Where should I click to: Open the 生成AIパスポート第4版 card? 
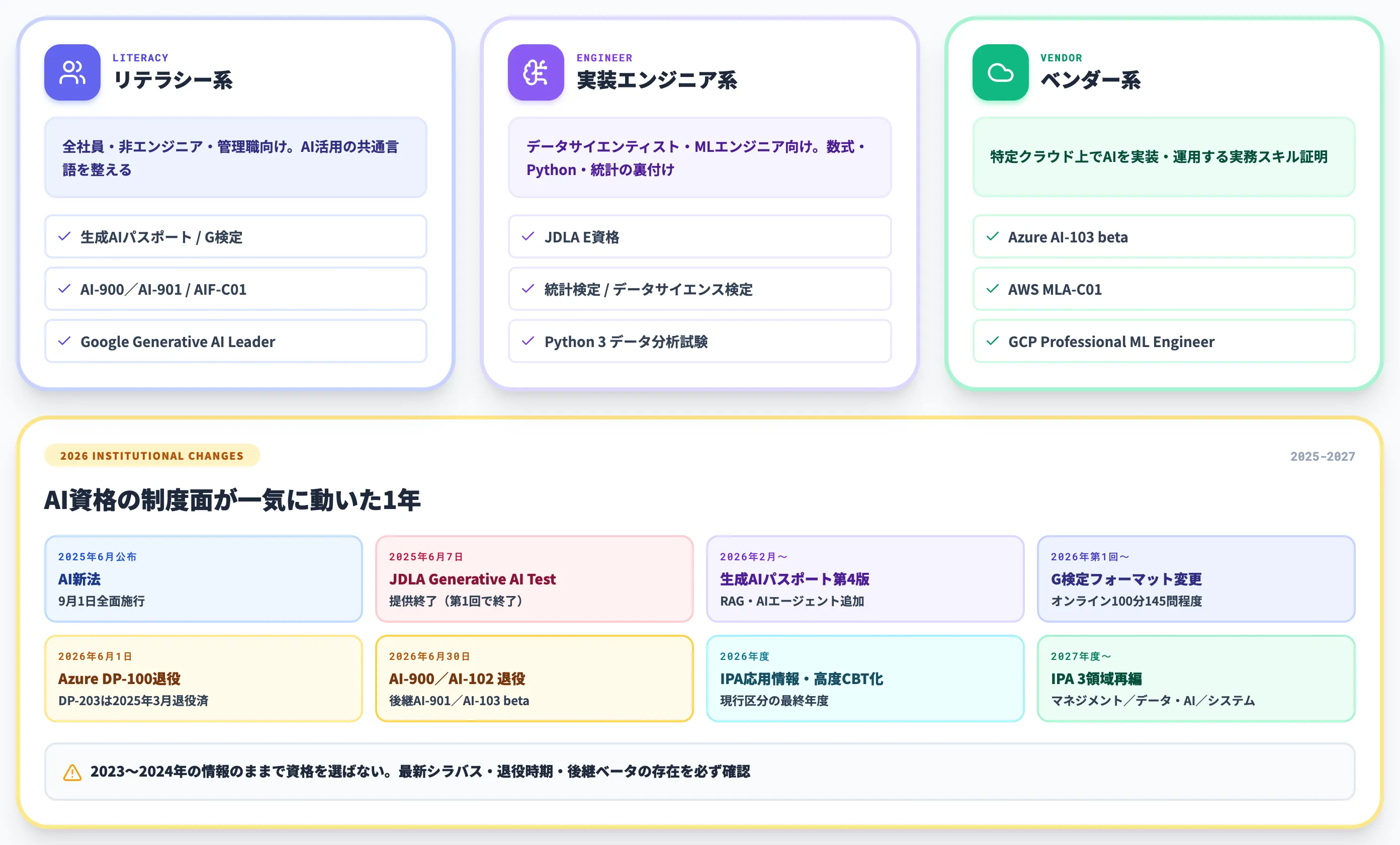click(x=865, y=578)
